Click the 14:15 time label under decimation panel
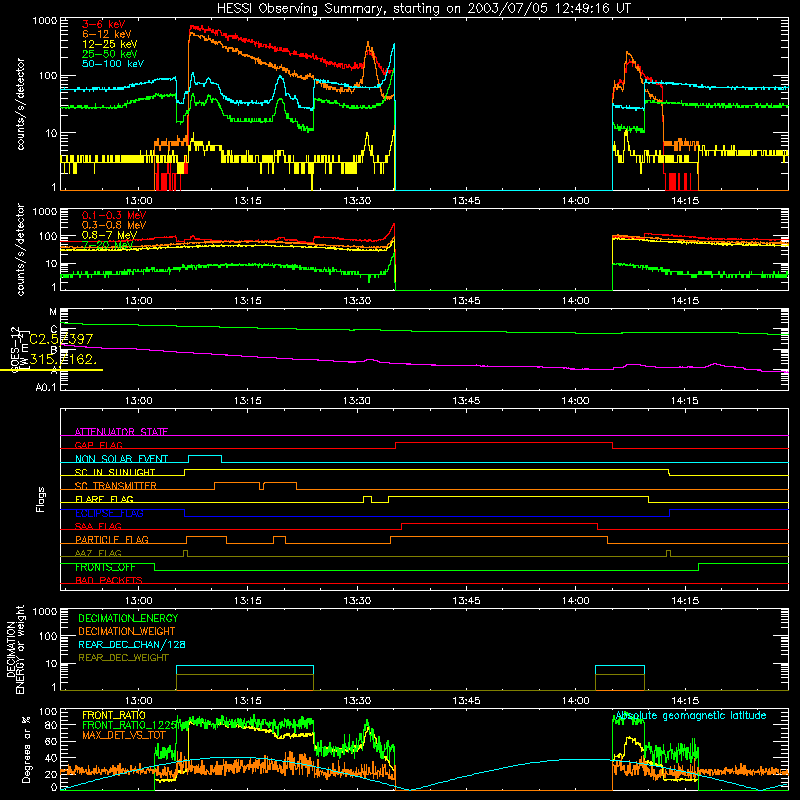This screenshot has width=800, height=800. [x=685, y=701]
